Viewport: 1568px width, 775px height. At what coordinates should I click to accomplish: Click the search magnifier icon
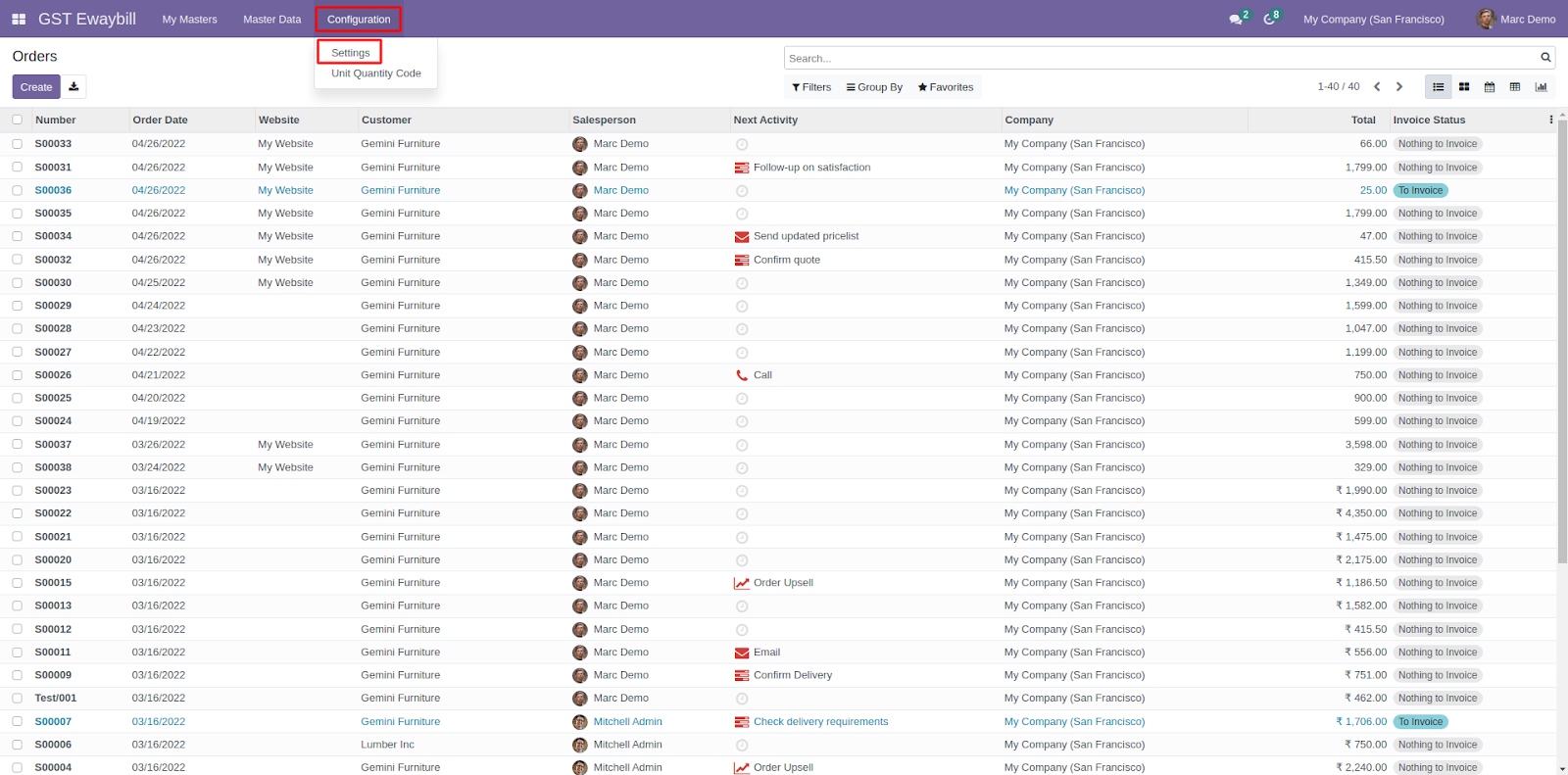point(1545,58)
